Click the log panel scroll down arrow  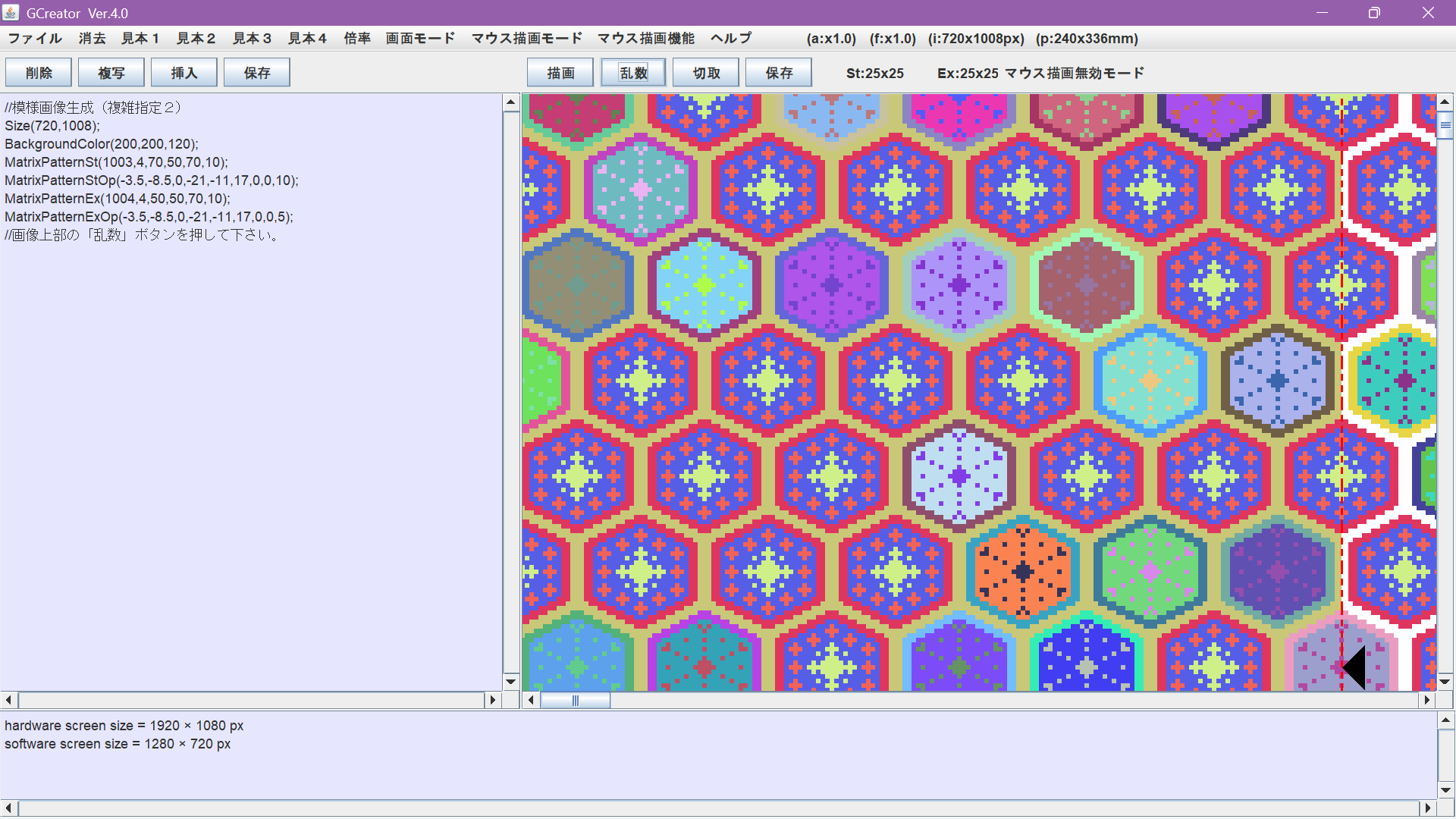tap(1445, 790)
